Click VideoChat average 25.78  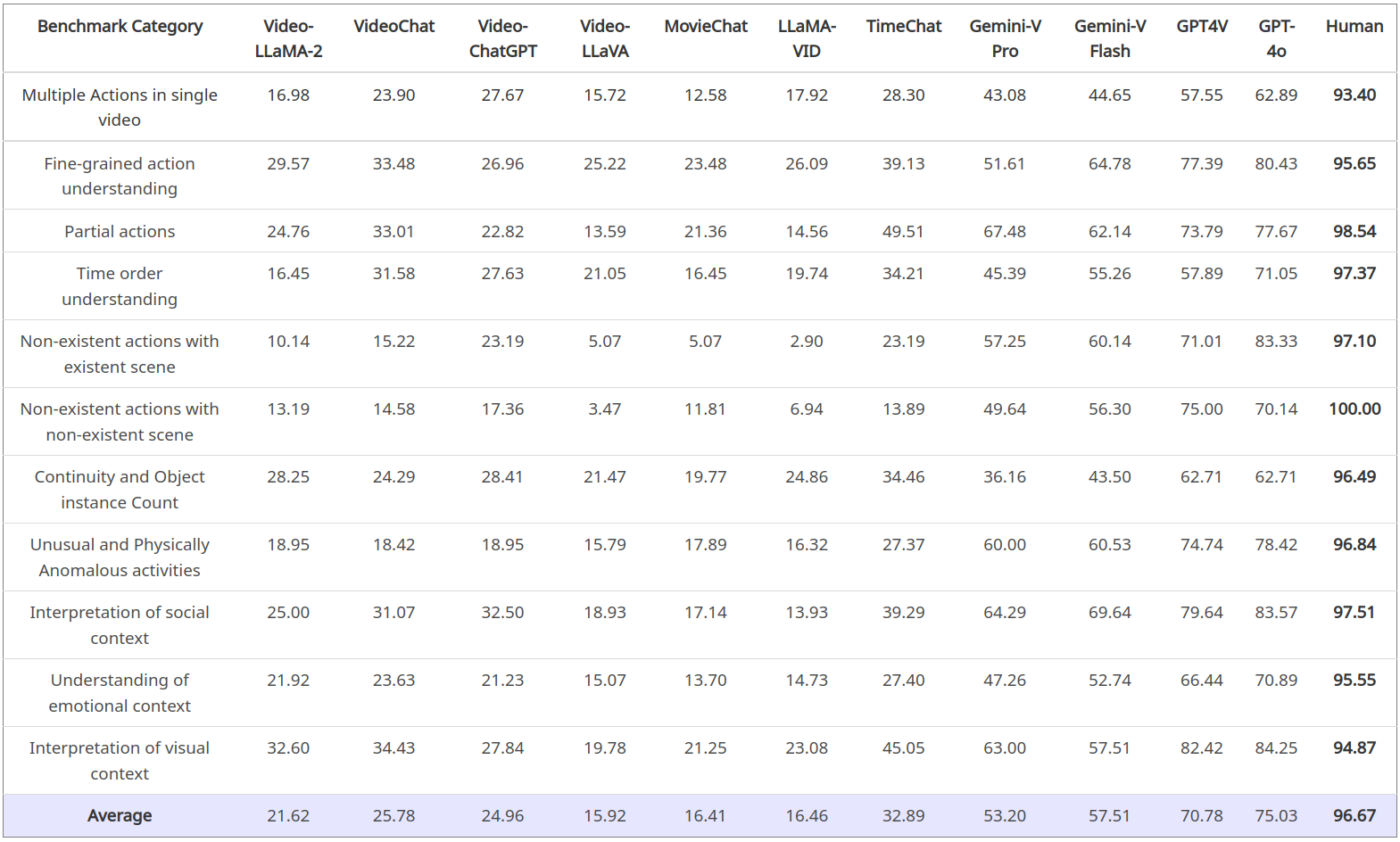point(393,816)
